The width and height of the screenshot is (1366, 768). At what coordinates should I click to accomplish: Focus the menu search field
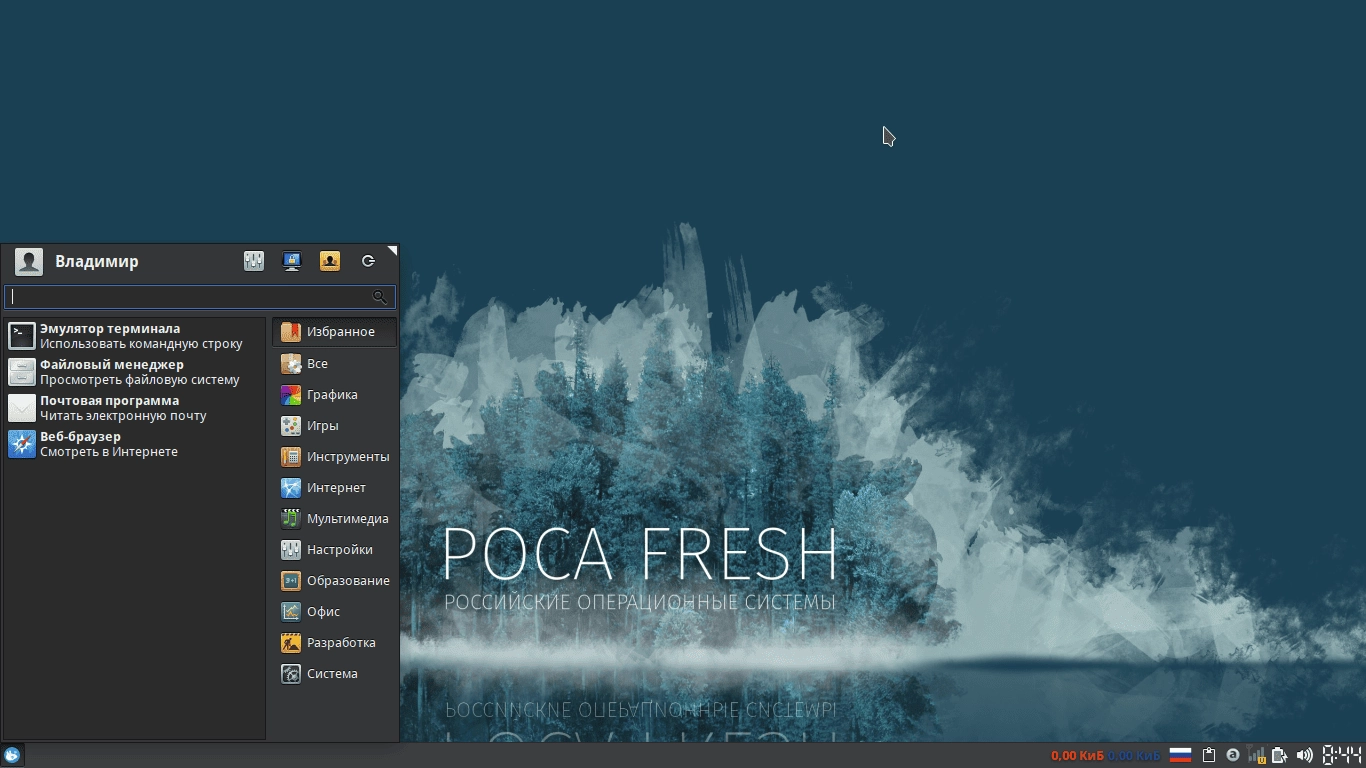(200, 297)
